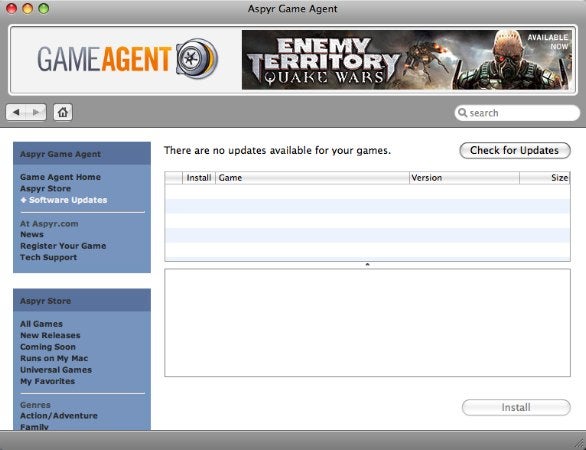Open Tech Support link
Screen dimensions: 586x450
49,258
